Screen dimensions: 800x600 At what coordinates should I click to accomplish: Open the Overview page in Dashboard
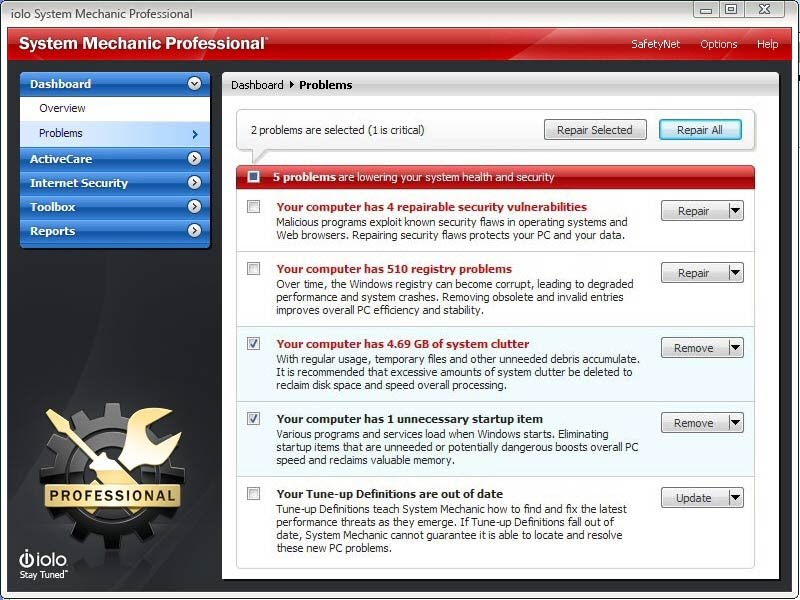pyautogui.click(x=115, y=108)
